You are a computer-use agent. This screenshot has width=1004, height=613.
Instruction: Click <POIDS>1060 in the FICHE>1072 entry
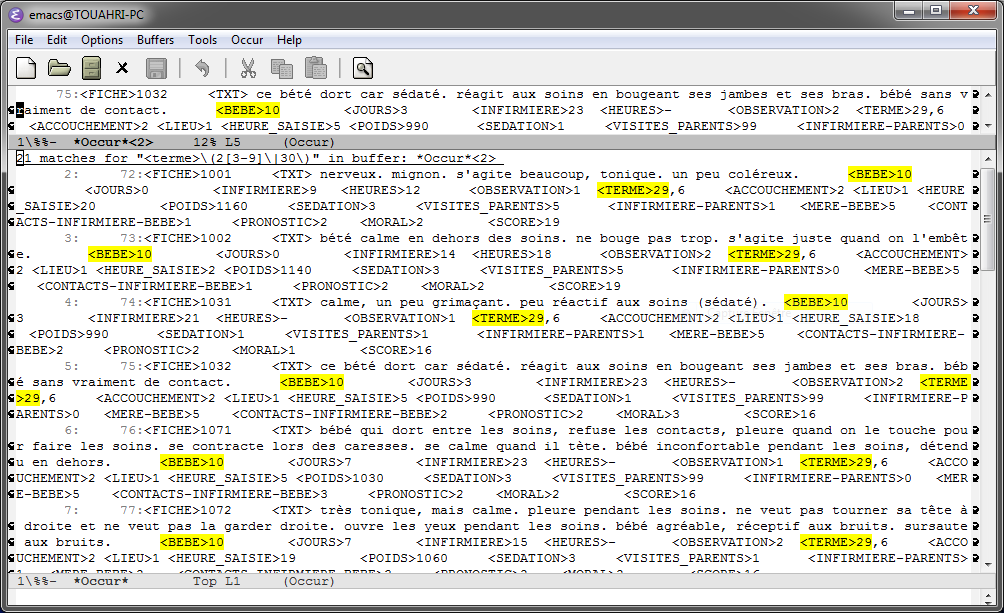pos(403,559)
